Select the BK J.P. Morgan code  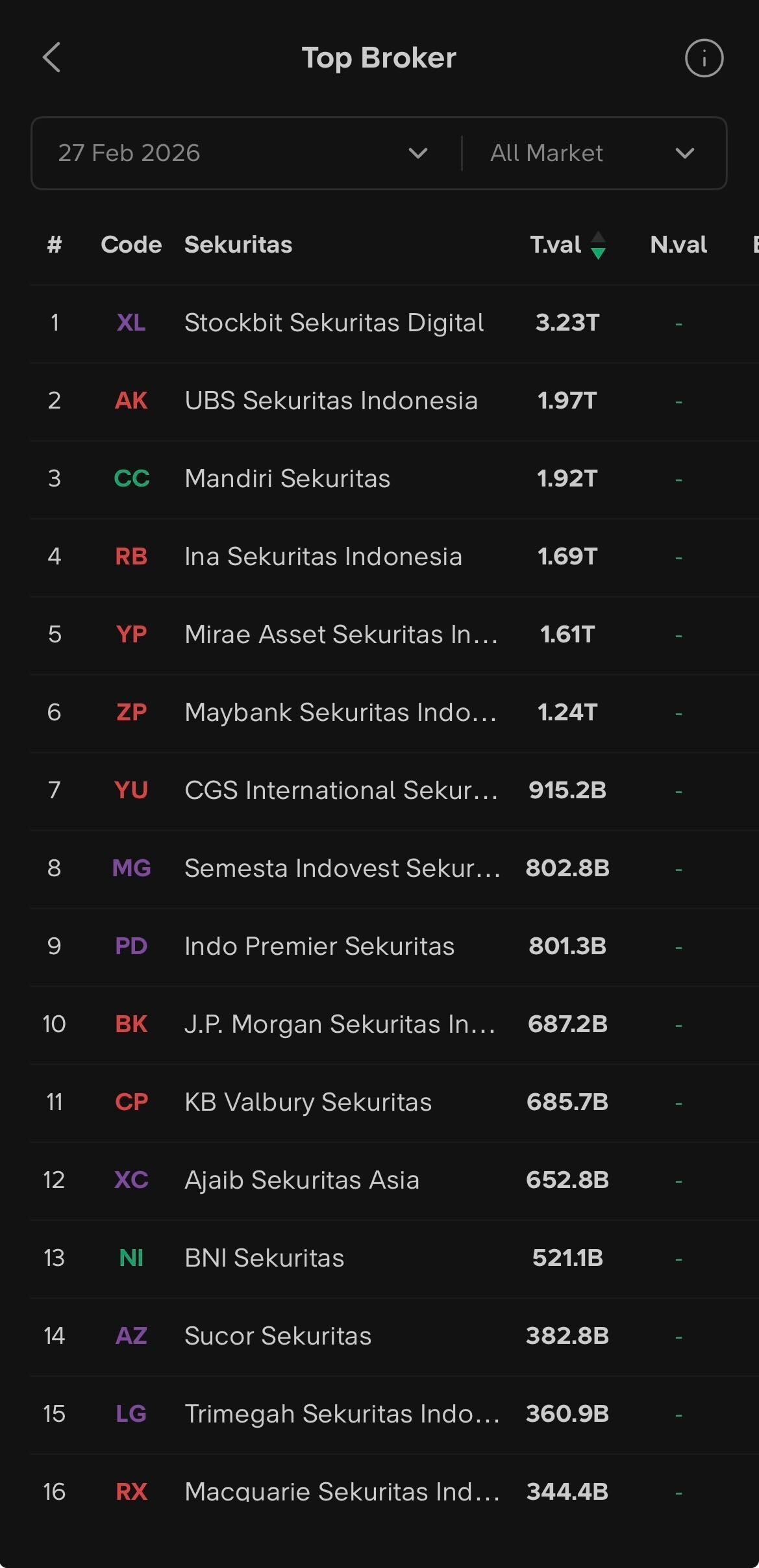pyautogui.click(x=131, y=1024)
